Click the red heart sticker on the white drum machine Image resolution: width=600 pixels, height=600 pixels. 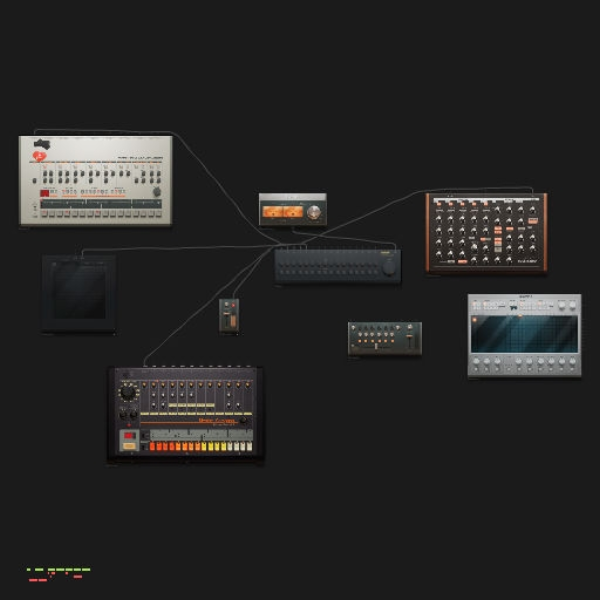point(40,156)
